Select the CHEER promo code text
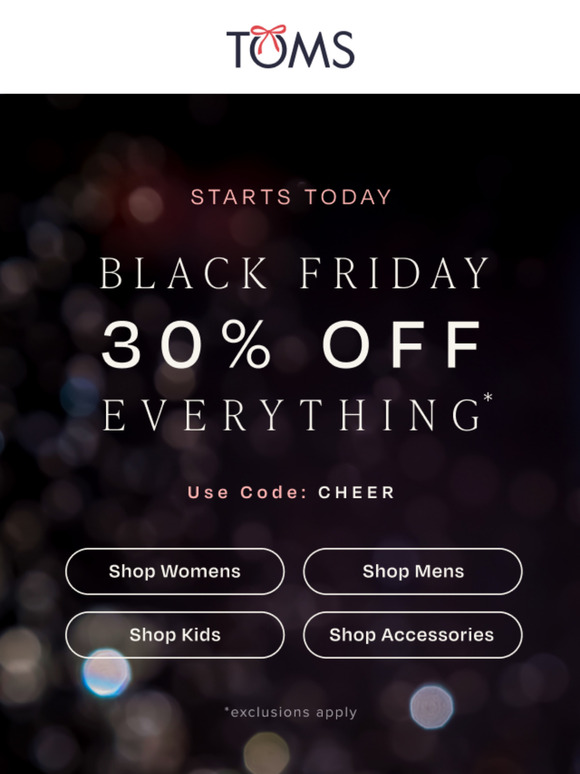580x774 pixels. point(356,492)
